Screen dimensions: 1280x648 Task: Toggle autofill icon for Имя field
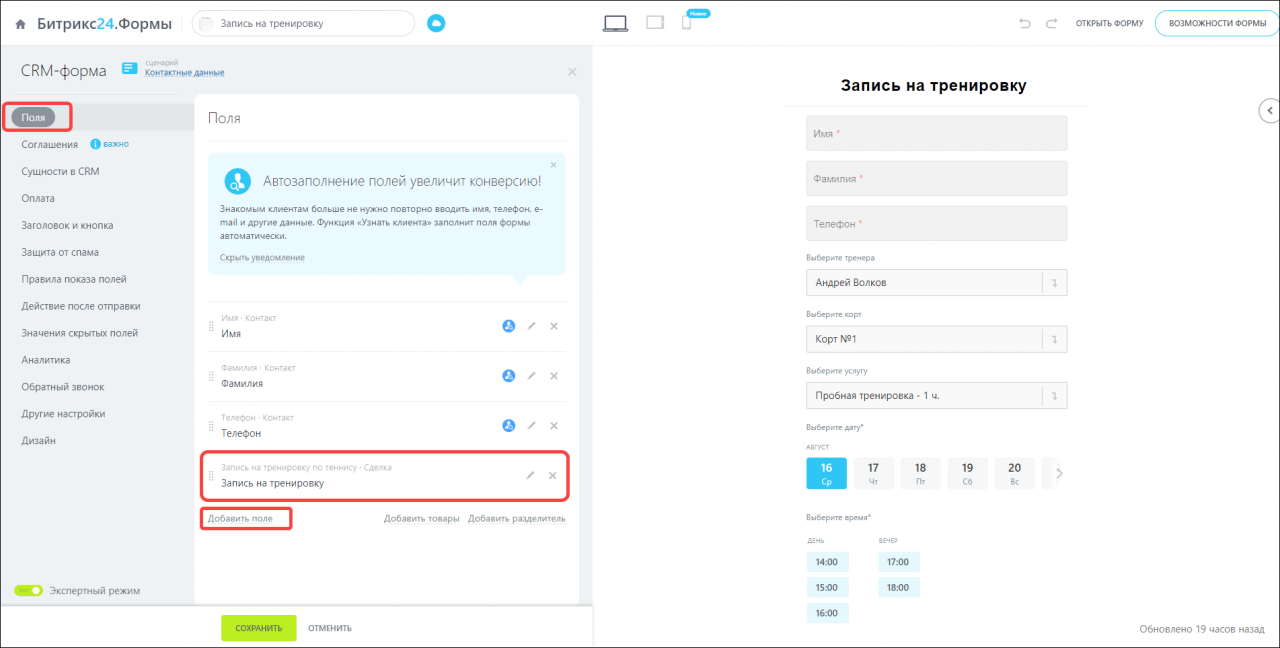(509, 326)
